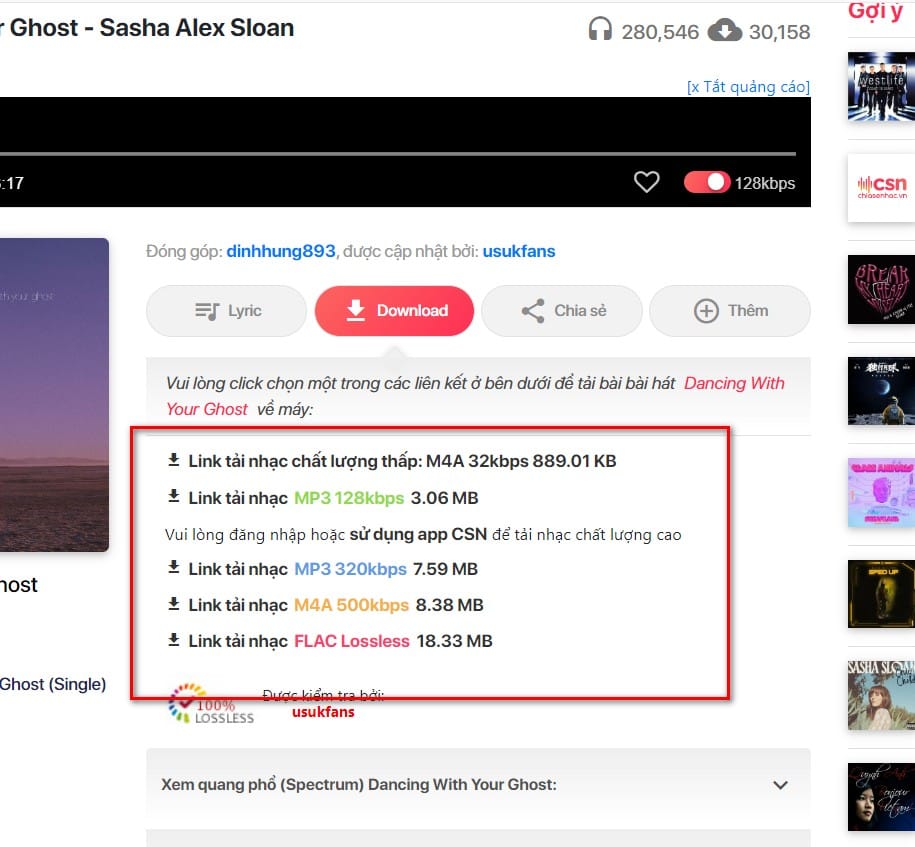
Task: Click the headphones listen count icon
Action: click(x=600, y=30)
